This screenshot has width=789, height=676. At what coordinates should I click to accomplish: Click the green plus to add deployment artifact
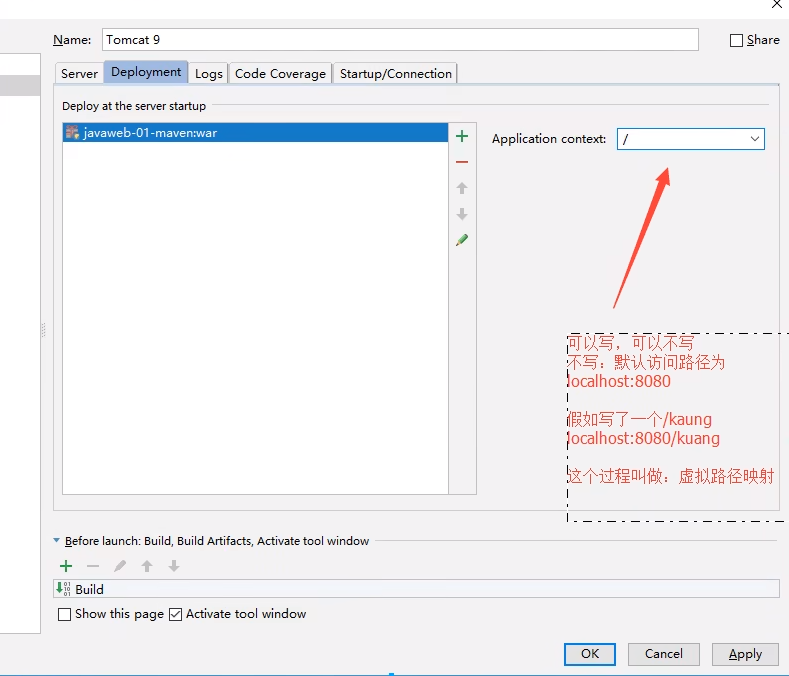462,136
